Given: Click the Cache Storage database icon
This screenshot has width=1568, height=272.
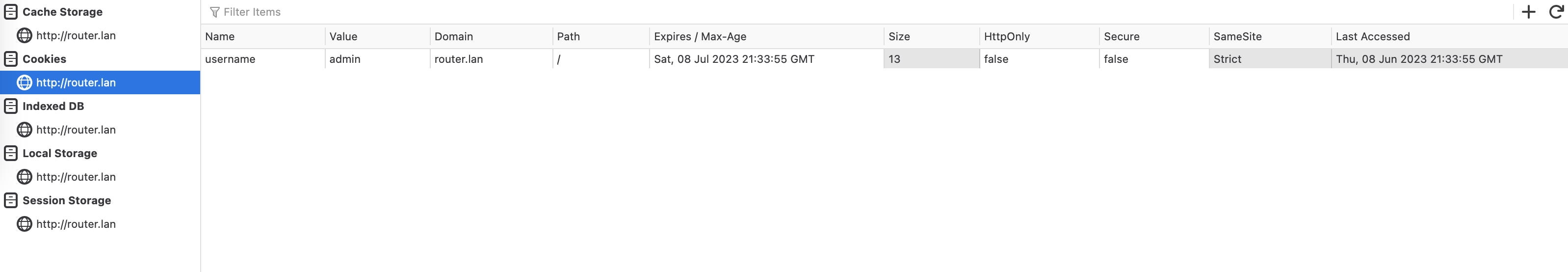Looking at the screenshot, I should click(11, 12).
